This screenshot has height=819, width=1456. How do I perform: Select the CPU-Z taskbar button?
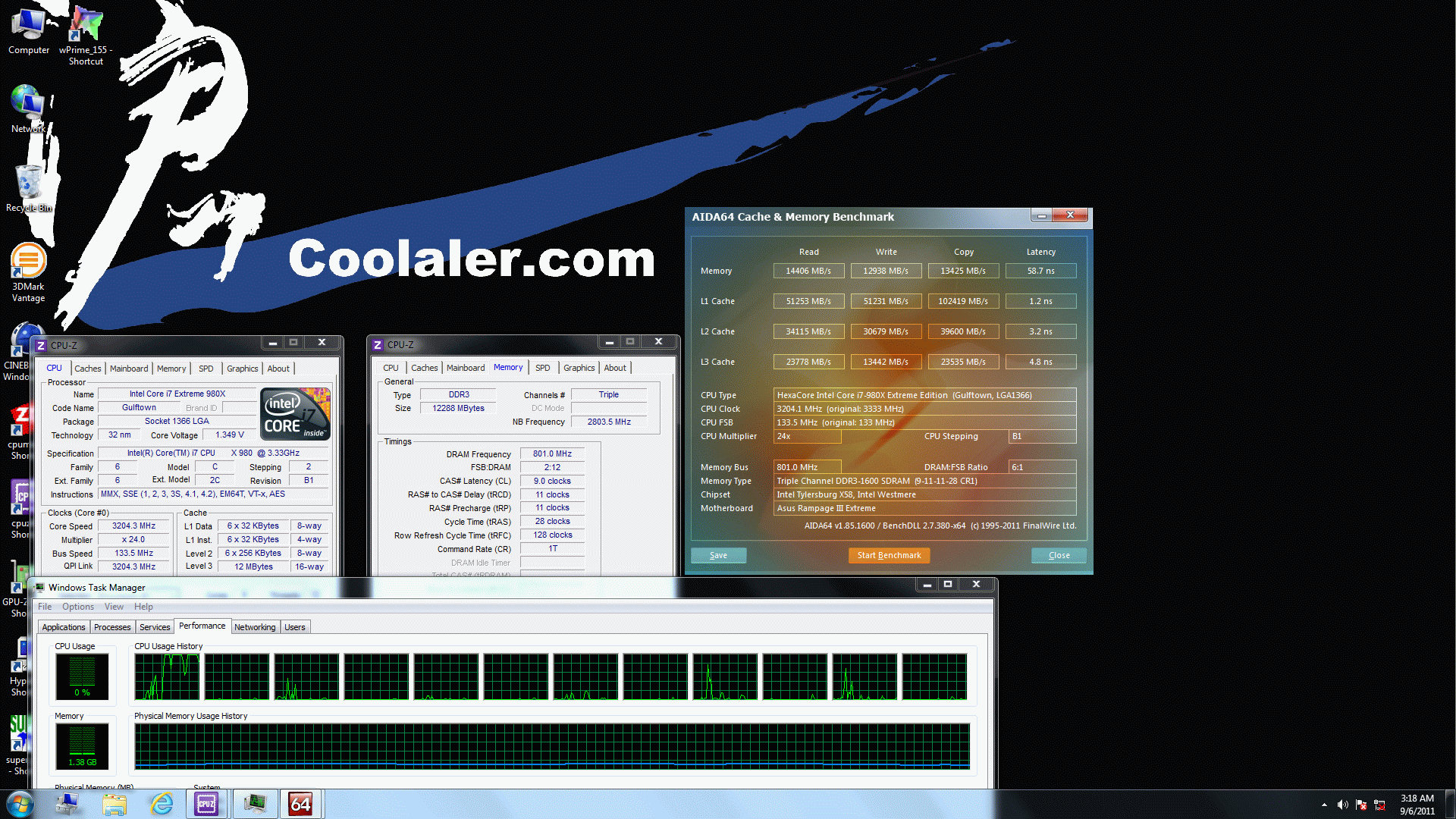coord(206,804)
